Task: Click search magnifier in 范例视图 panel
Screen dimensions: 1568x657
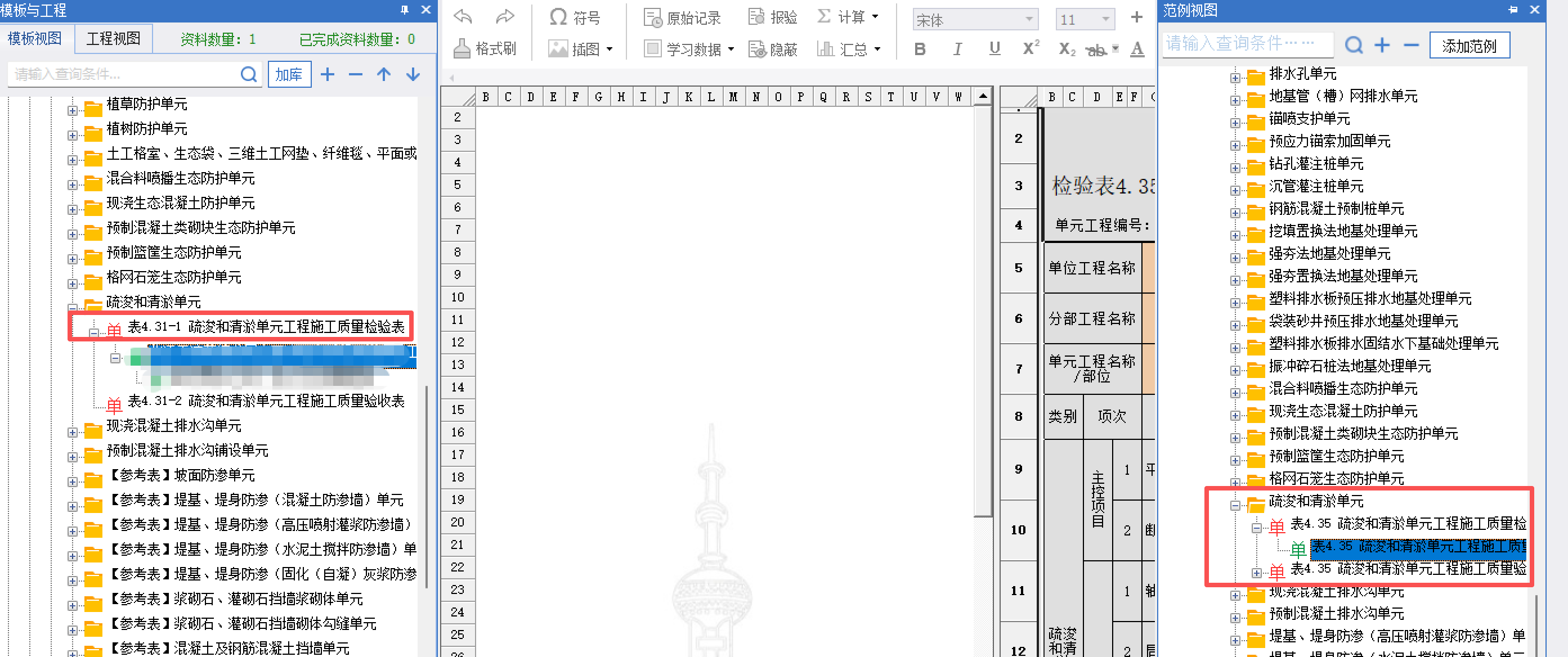Action: coord(1353,45)
